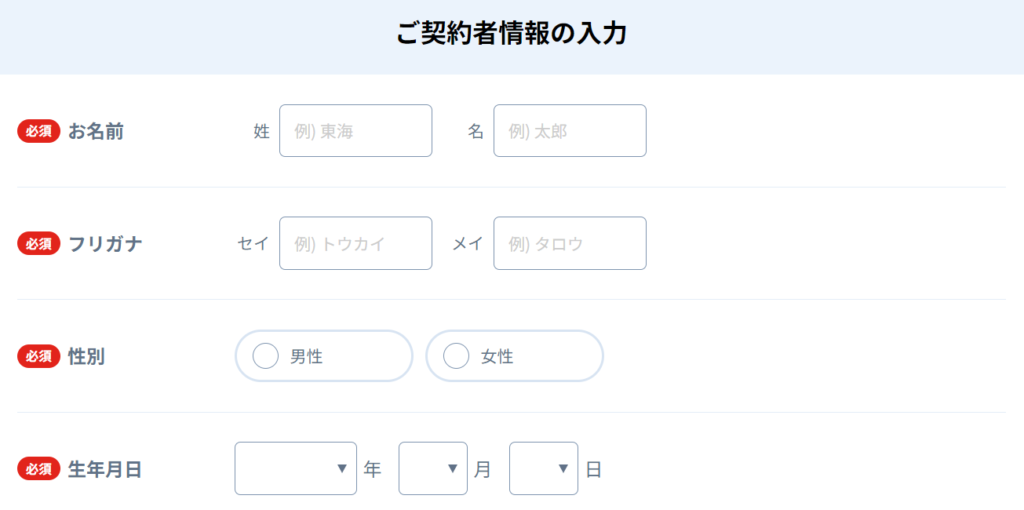Click the フリガナ row label
Screen dimensions: 1024x510
pos(105,243)
